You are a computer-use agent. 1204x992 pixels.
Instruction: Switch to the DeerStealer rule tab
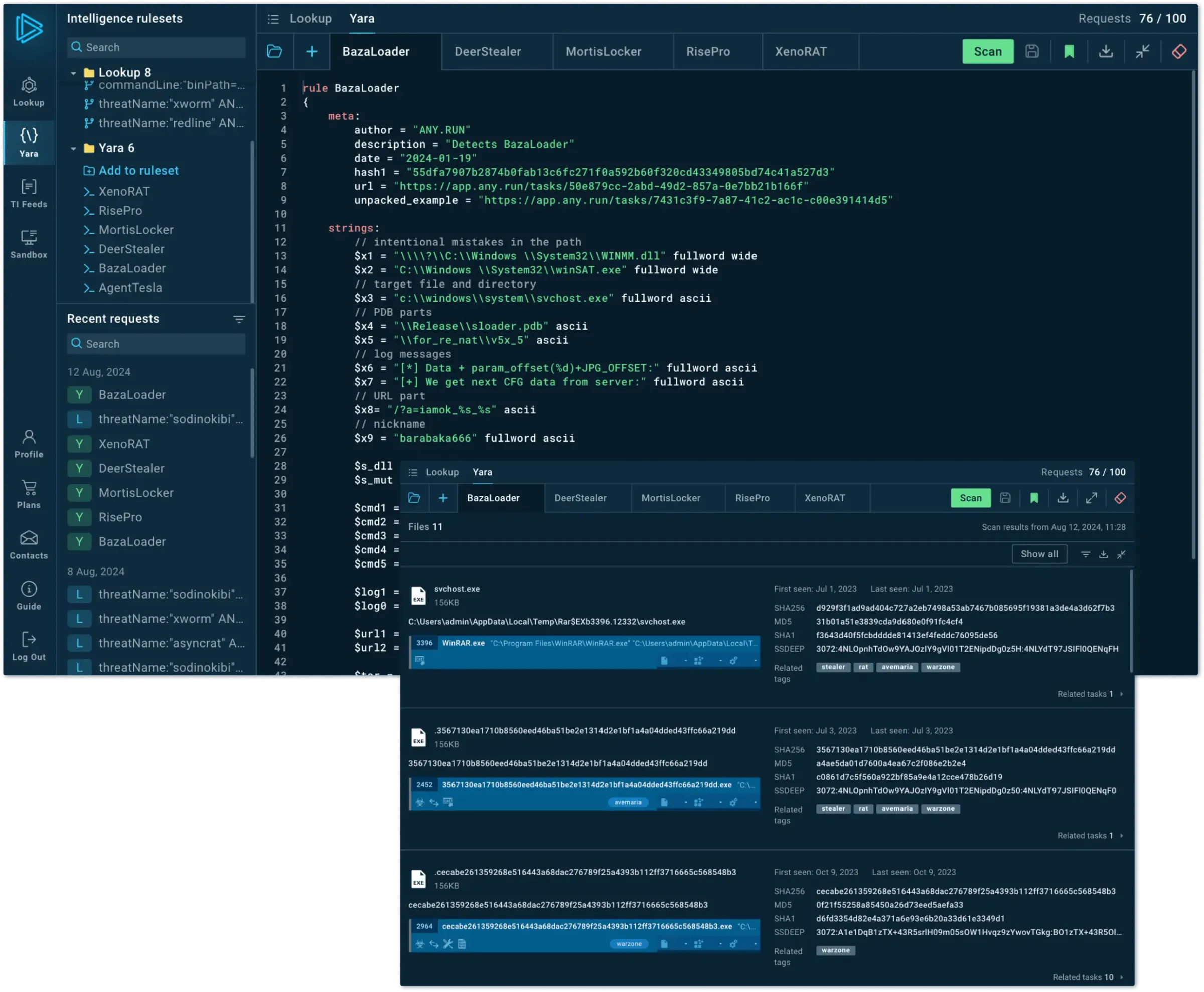click(x=487, y=51)
